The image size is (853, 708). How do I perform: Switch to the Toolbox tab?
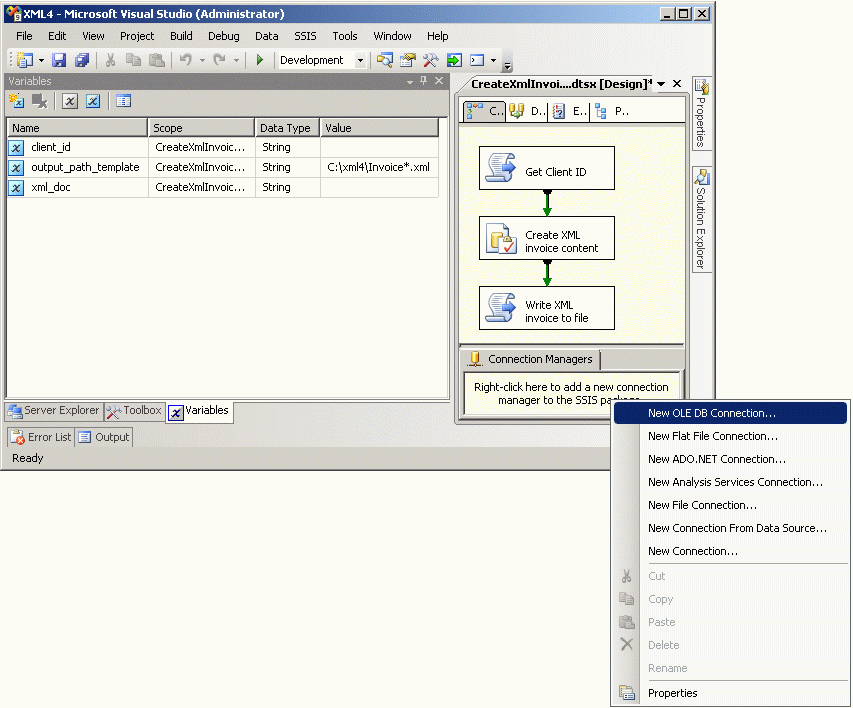pyautogui.click(x=135, y=411)
